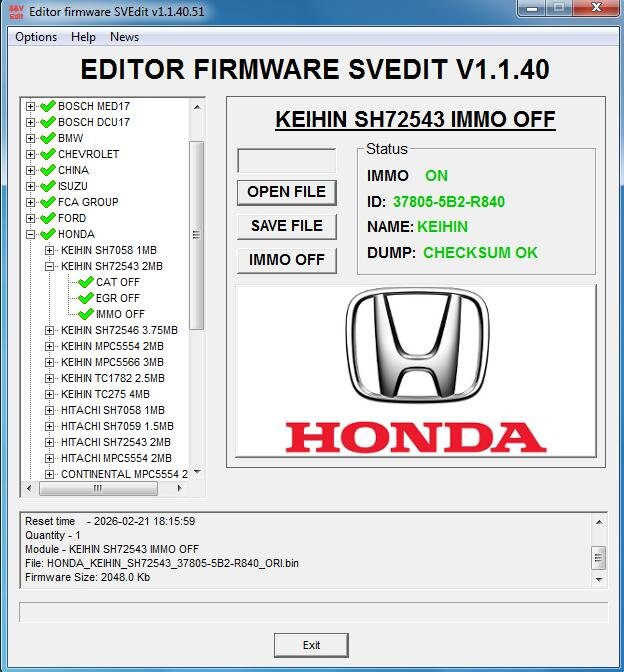Expand the KEIHIN SH7058 1MB node
The width and height of the screenshot is (624, 672).
49,250
